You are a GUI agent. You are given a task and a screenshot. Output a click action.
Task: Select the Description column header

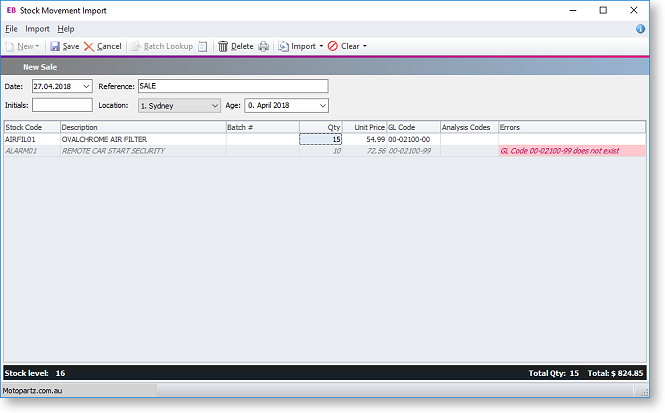(143, 127)
